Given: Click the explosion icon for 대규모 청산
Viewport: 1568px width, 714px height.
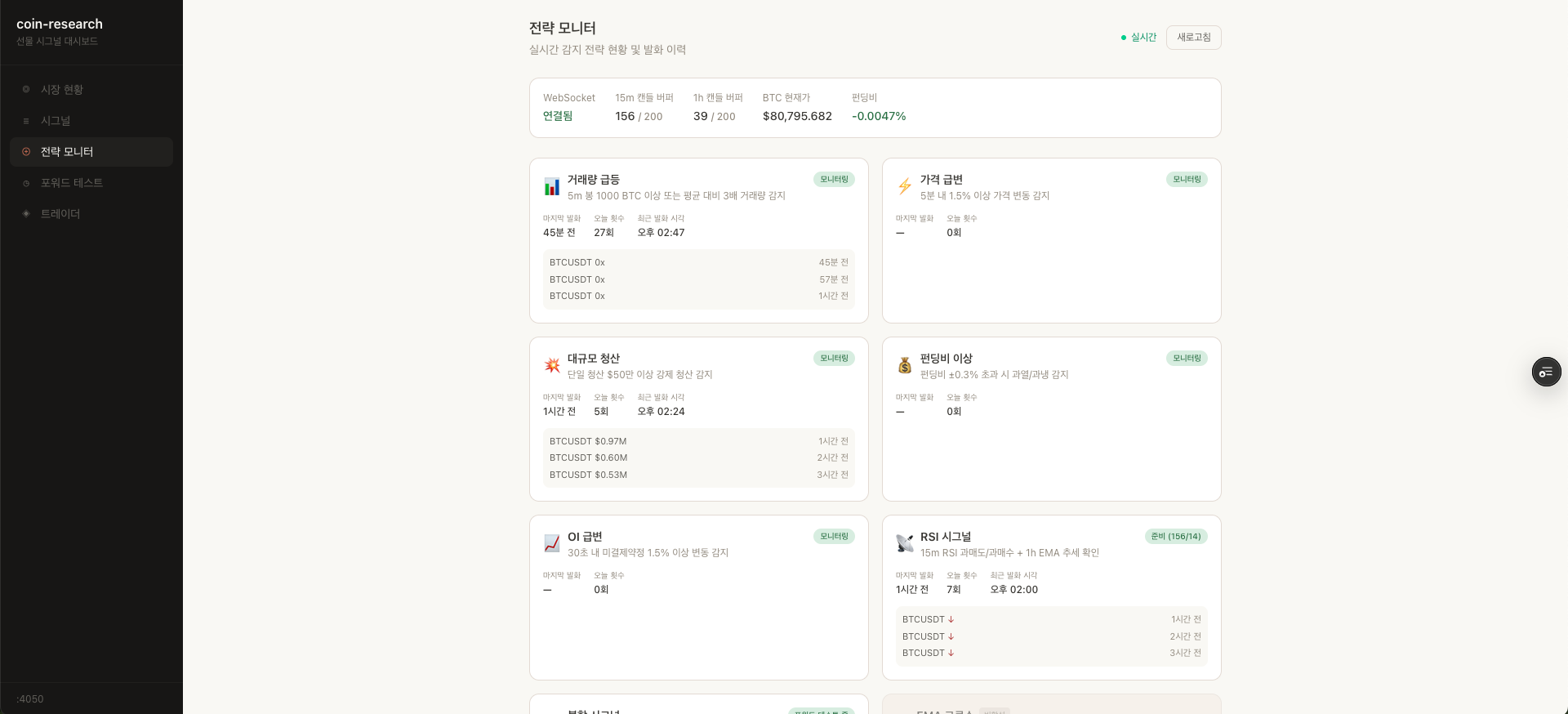Looking at the screenshot, I should pyautogui.click(x=552, y=365).
